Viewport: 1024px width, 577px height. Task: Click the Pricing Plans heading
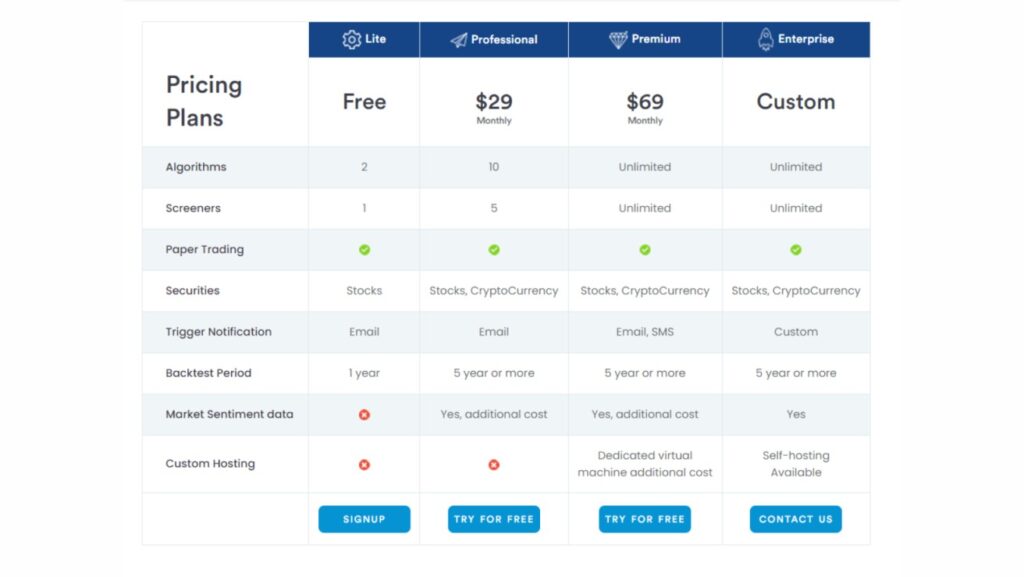(204, 101)
